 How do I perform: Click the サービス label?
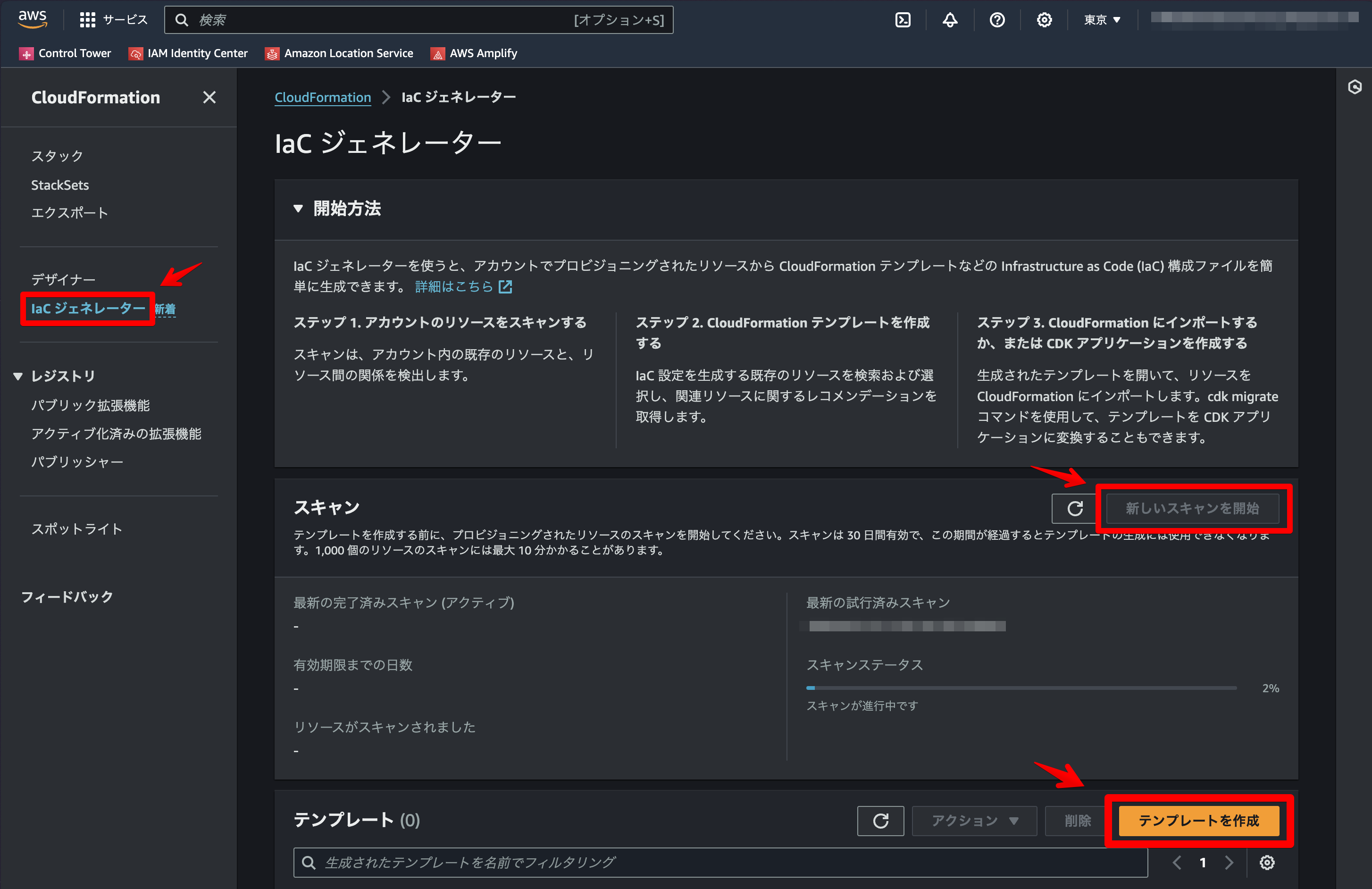125,20
